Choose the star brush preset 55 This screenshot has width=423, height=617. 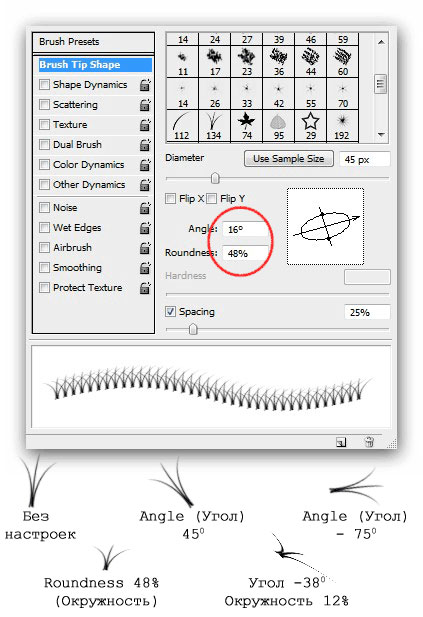click(x=311, y=94)
